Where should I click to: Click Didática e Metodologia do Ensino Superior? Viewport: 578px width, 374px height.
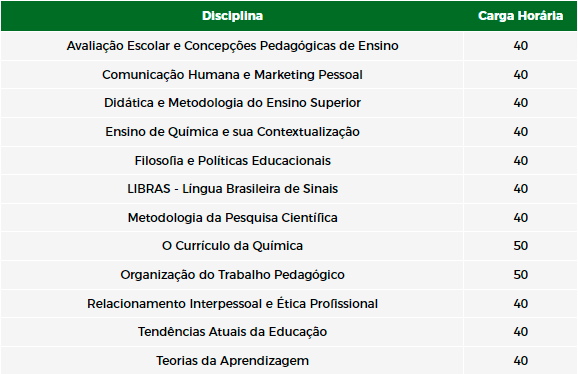pos(232,103)
